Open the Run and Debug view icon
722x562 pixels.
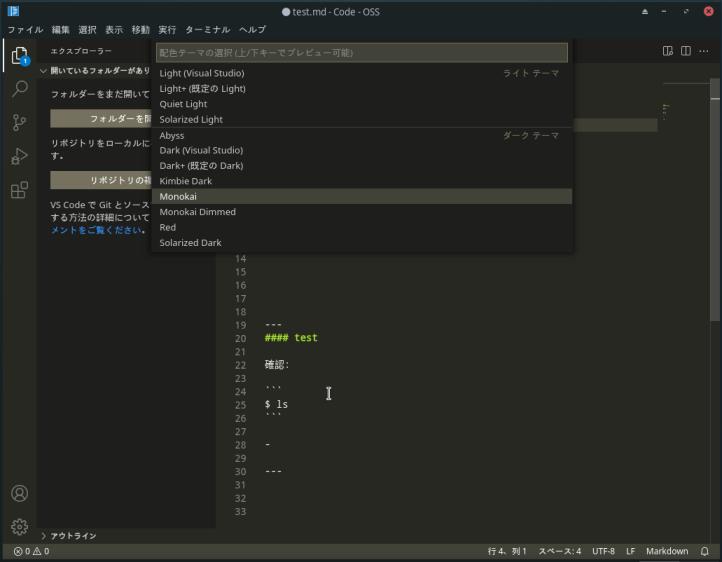(x=19, y=156)
